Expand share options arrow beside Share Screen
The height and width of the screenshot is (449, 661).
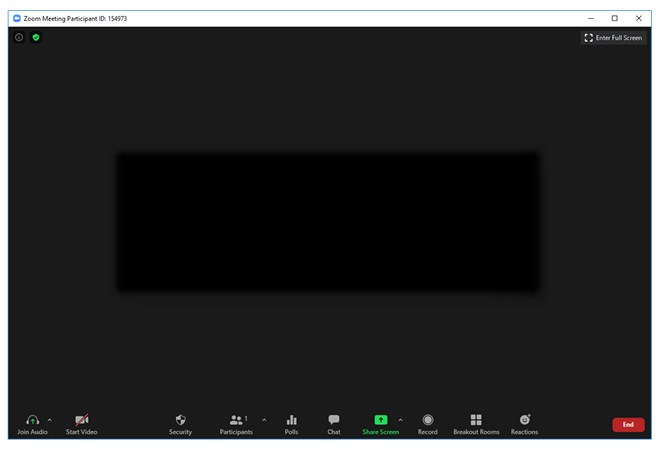point(400,420)
